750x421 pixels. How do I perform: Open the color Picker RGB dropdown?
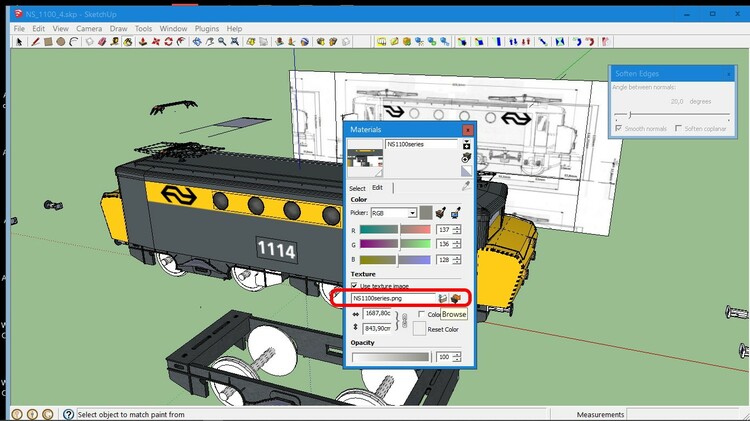coord(411,212)
